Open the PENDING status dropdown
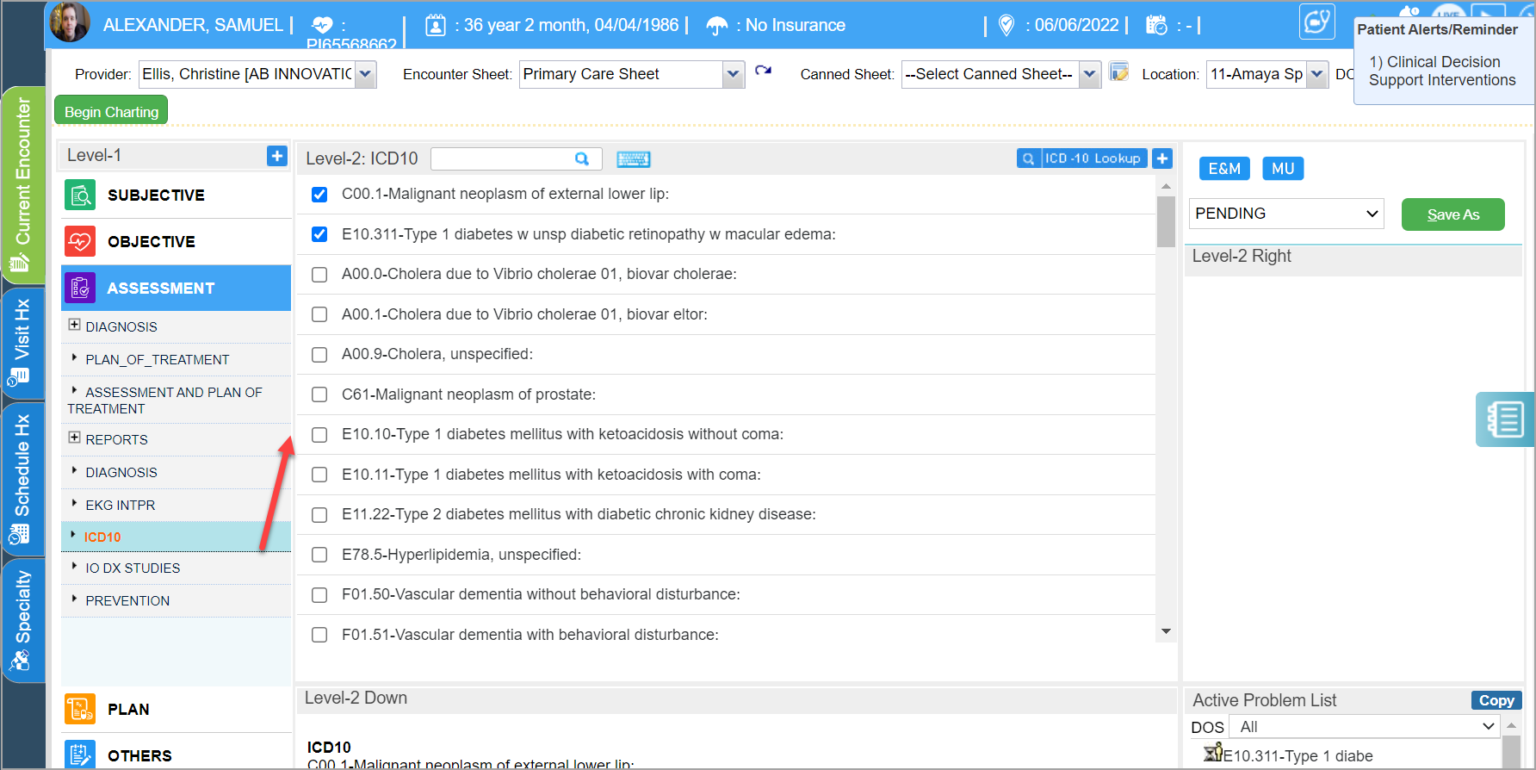Viewport: 1536px width, 770px height. tap(1286, 213)
